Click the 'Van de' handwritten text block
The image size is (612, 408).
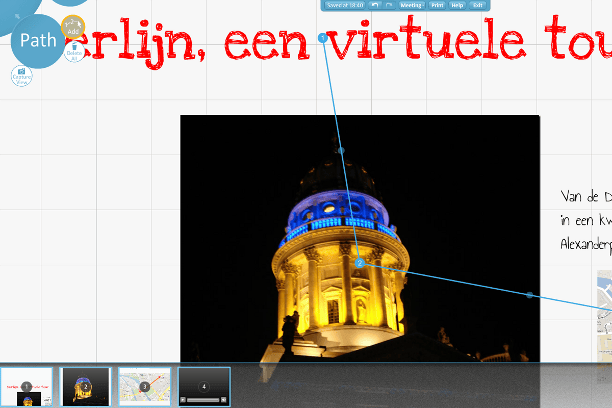pyautogui.click(x=586, y=220)
